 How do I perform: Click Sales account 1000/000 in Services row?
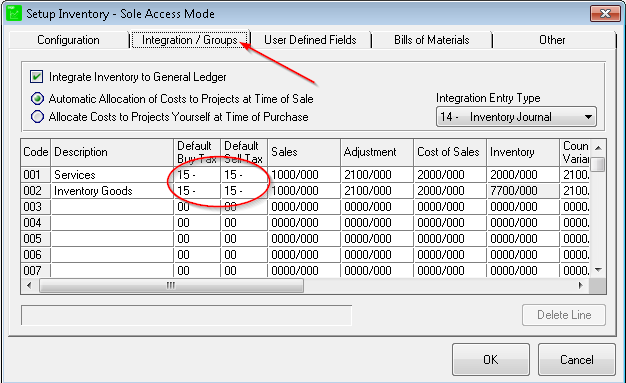304,175
